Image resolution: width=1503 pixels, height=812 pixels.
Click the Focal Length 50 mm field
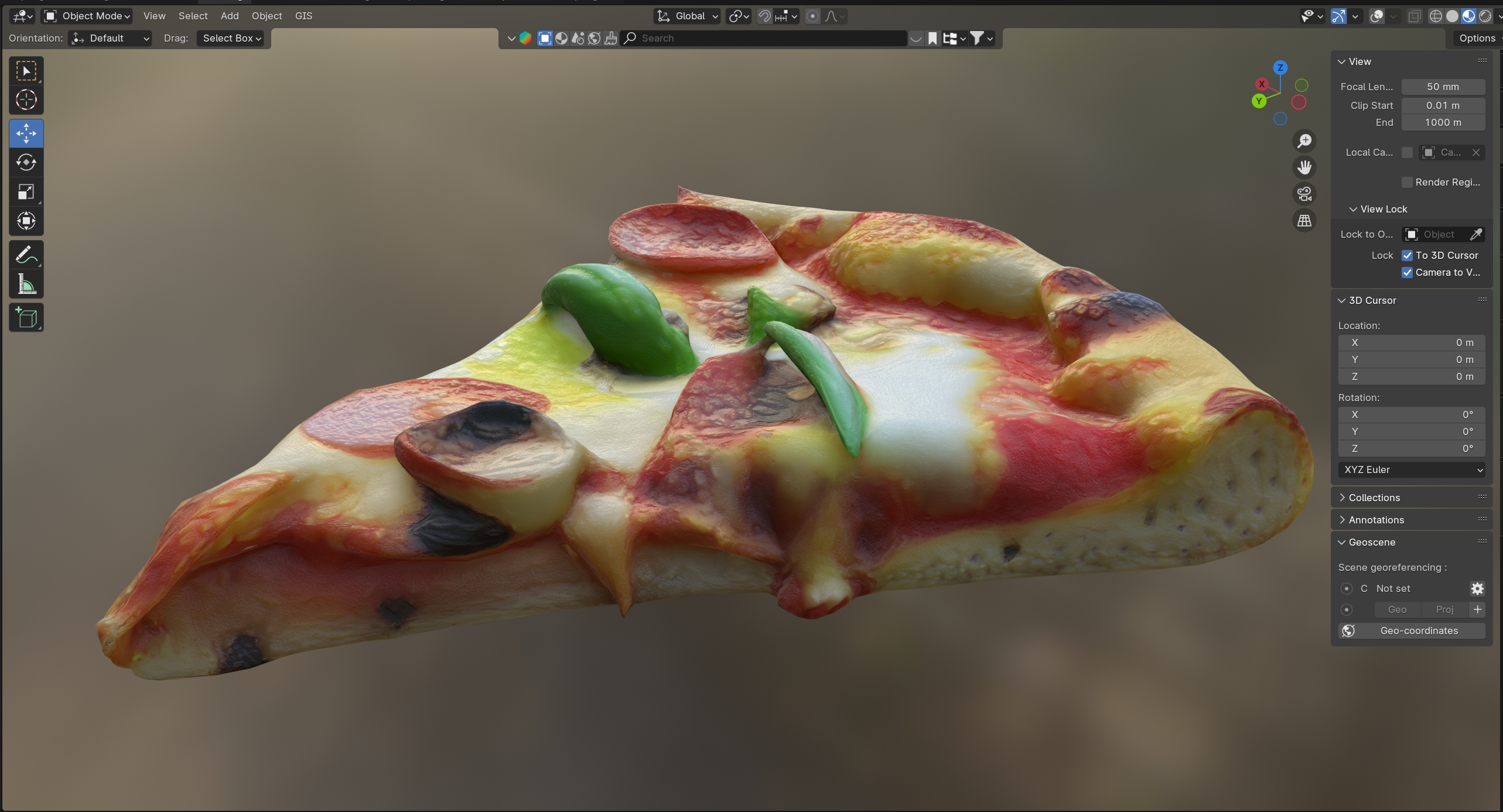pyautogui.click(x=1442, y=87)
